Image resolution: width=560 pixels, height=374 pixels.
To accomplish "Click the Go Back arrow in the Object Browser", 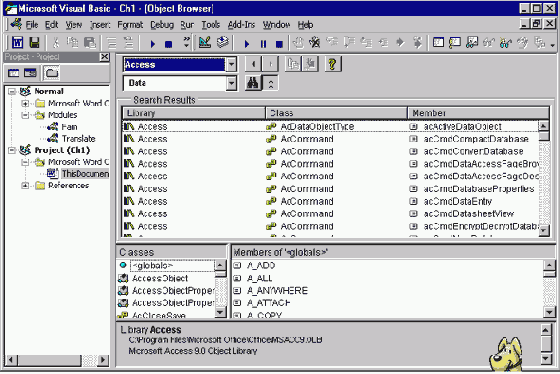I will tap(253, 64).
